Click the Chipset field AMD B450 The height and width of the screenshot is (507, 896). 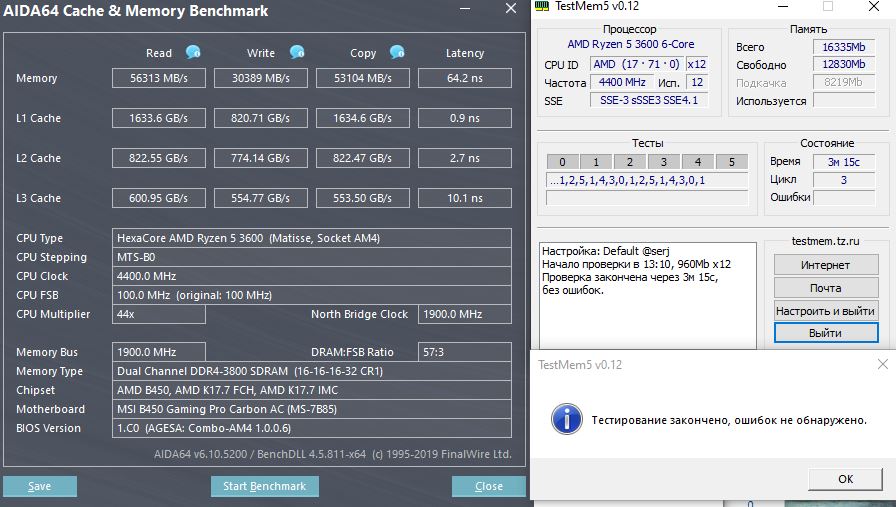(x=311, y=390)
